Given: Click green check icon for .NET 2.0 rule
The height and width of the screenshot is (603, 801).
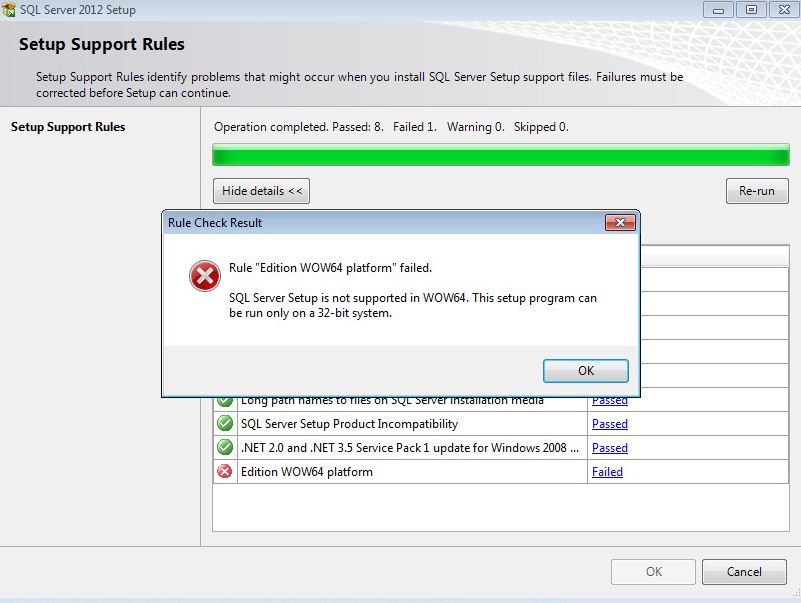Looking at the screenshot, I should click(225, 447).
